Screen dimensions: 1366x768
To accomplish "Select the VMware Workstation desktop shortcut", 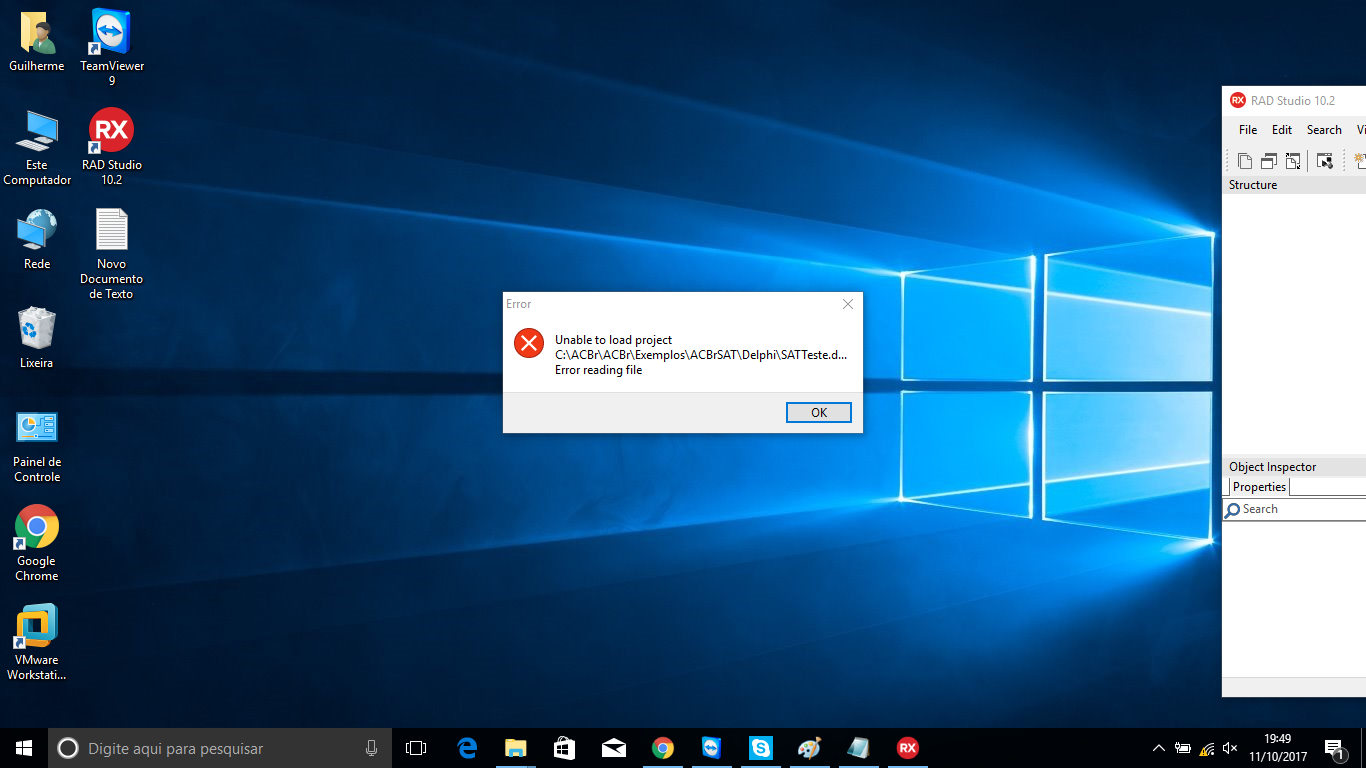I will click(x=37, y=642).
